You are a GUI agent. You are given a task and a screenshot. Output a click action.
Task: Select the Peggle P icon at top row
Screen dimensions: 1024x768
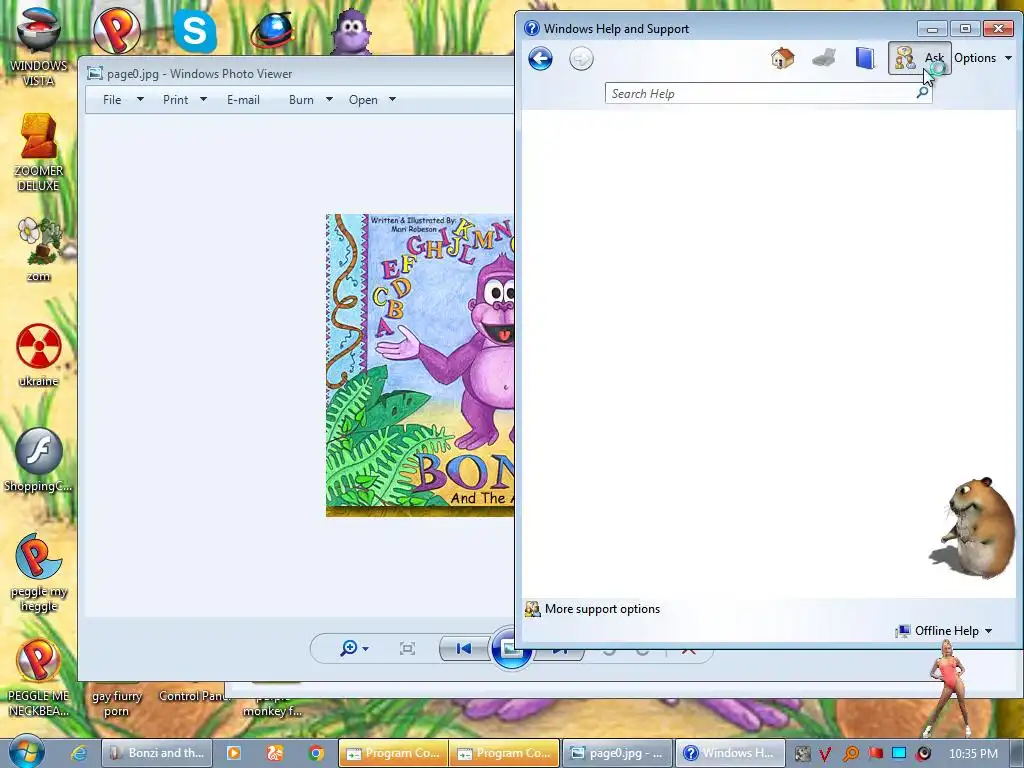pos(117,30)
